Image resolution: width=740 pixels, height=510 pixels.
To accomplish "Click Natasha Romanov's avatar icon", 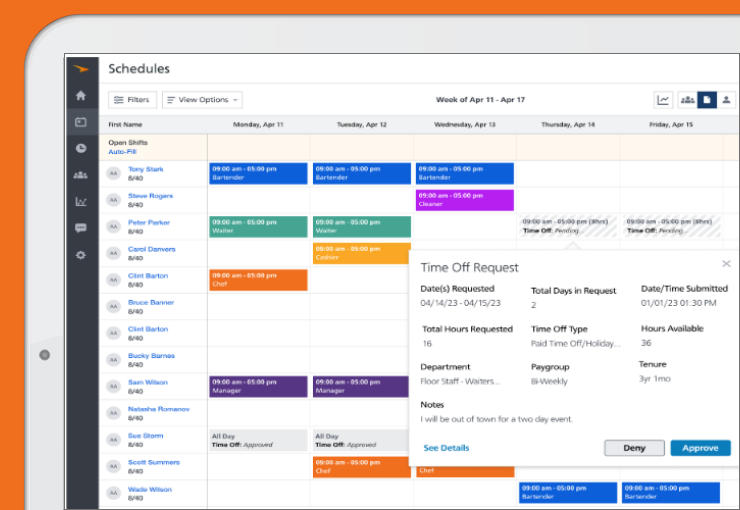I will [x=113, y=413].
